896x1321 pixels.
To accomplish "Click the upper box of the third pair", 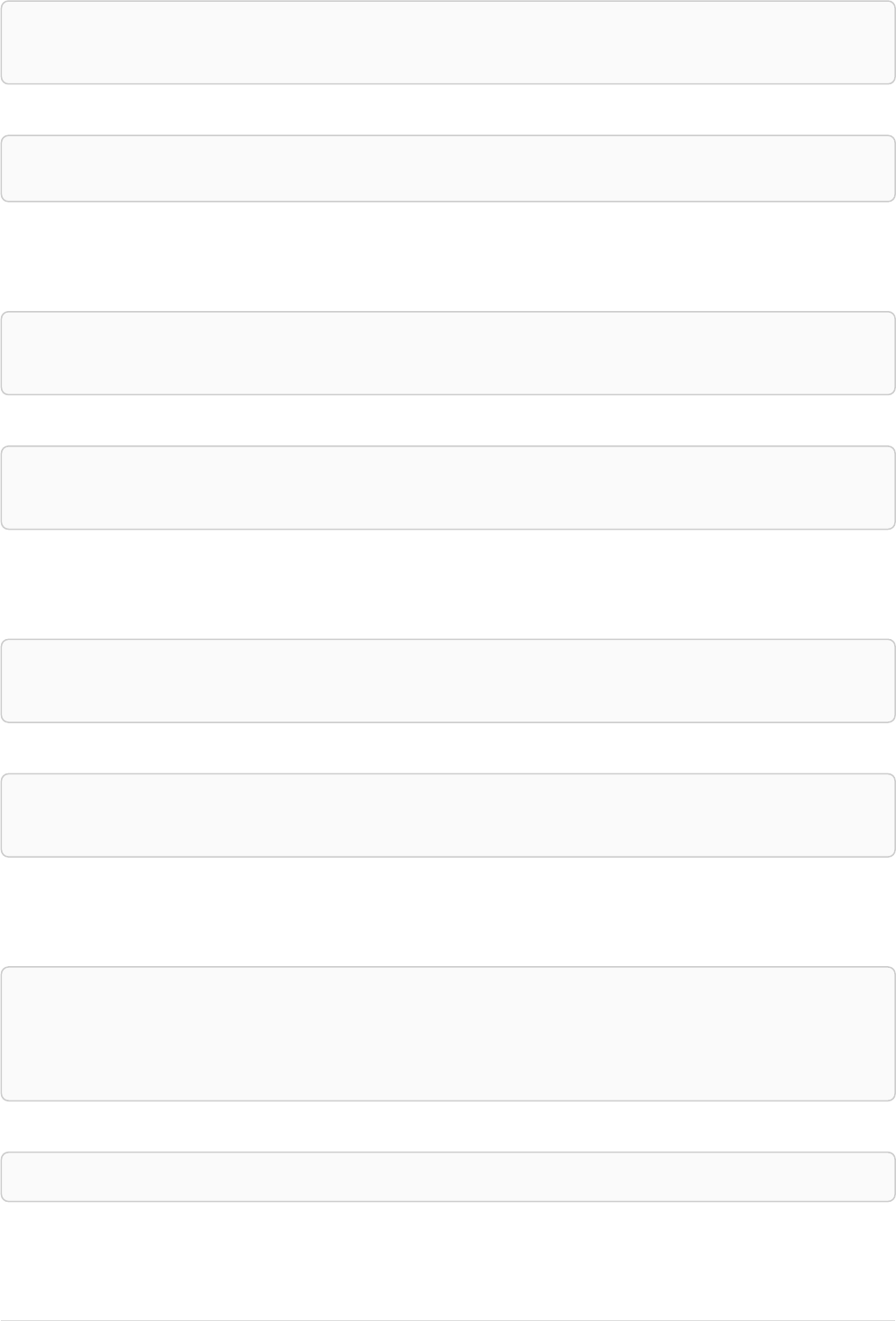I will point(448,680).
